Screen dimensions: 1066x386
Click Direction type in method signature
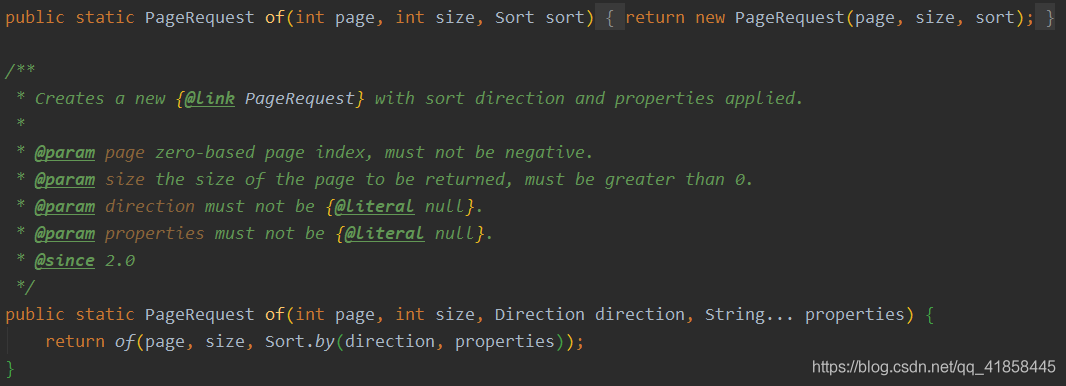click(x=540, y=315)
